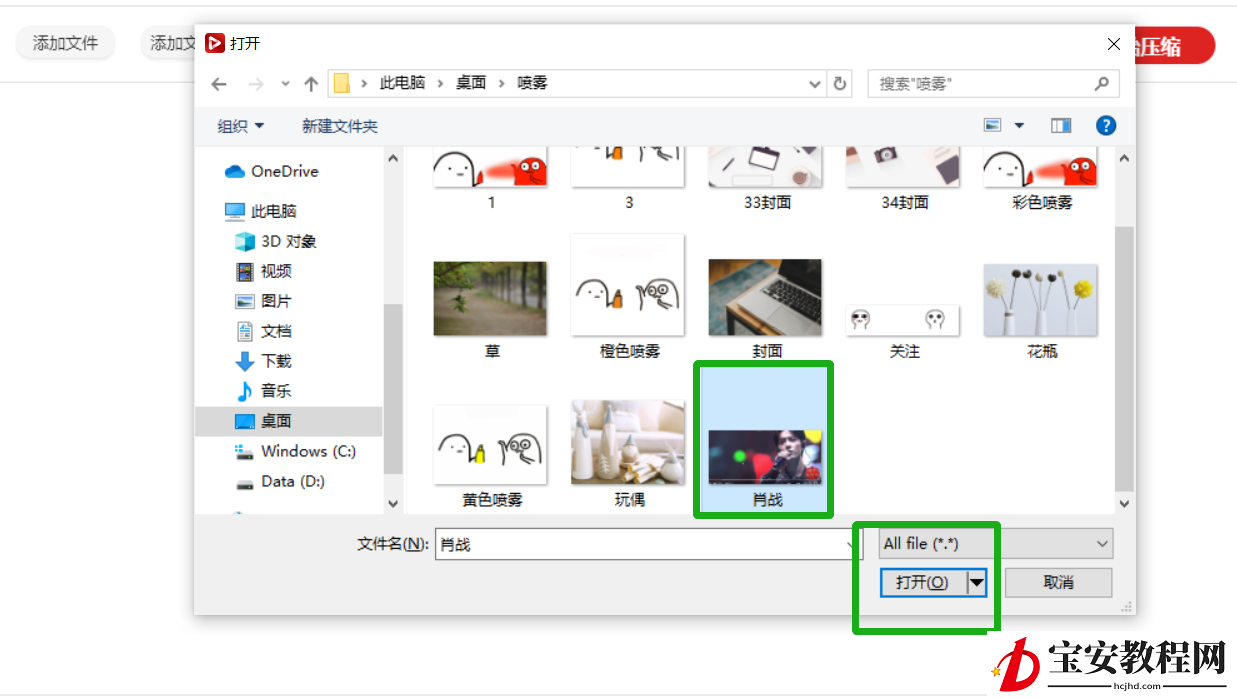Refresh the 喷雾 folder view
This screenshot has height=698, width=1237.
pyautogui.click(x=840, y=84)
